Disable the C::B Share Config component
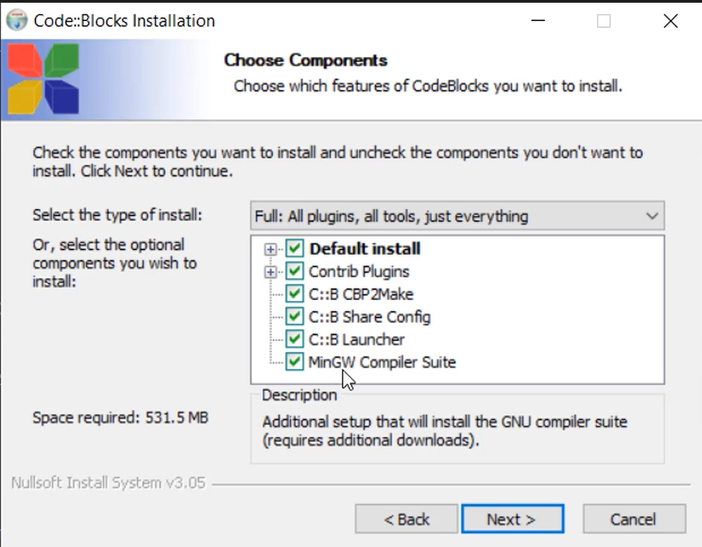 pyautogui.click(x=295, y=316)
